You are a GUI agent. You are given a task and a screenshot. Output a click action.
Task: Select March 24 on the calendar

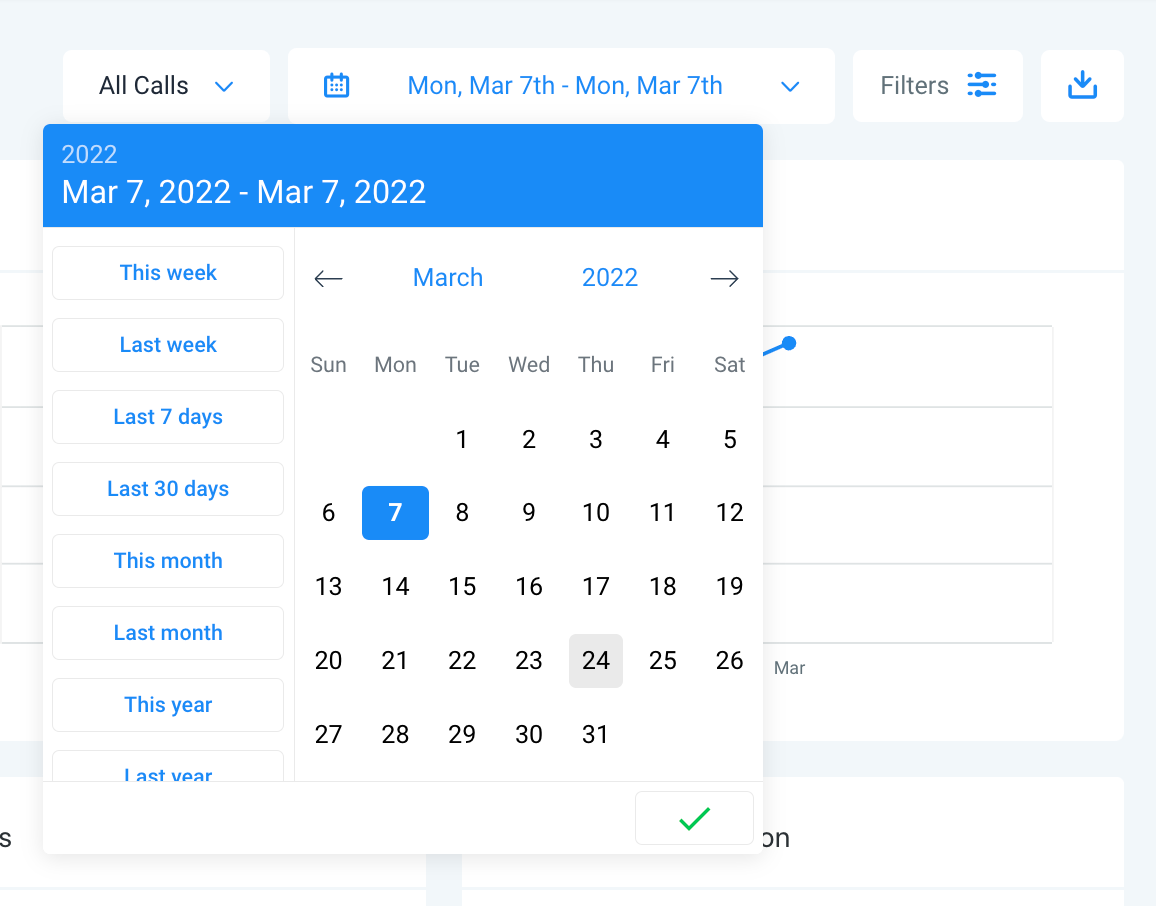[x=596, y=661]
